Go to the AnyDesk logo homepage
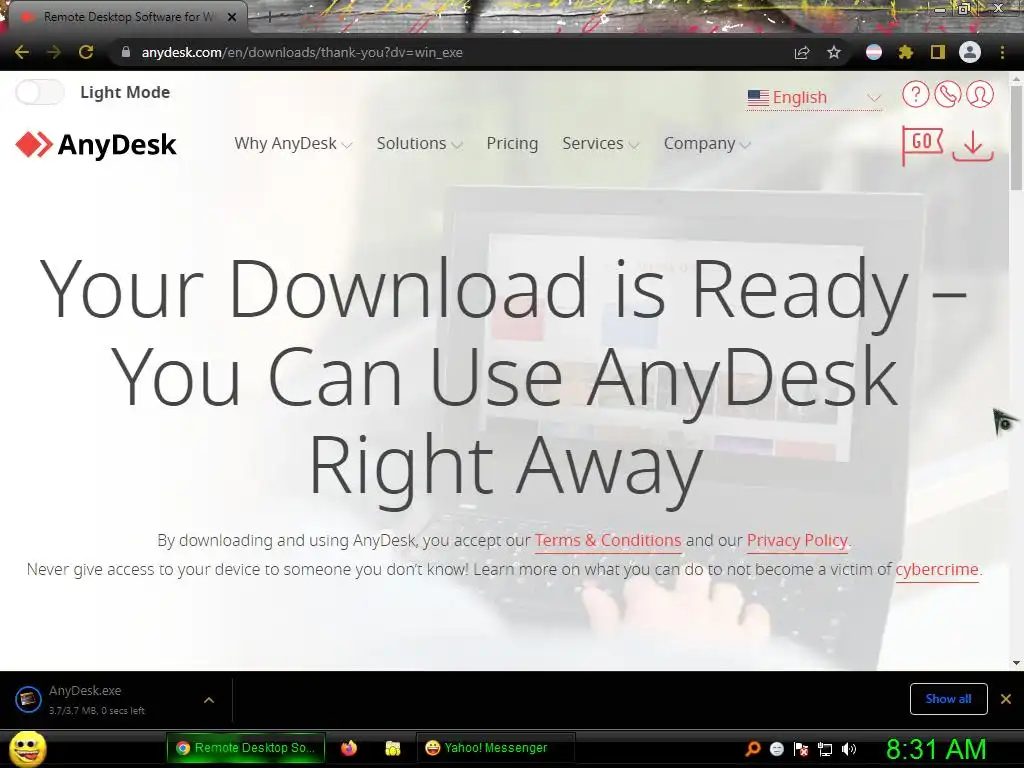The image size is (1024, 768). click(x=96, y=144)
